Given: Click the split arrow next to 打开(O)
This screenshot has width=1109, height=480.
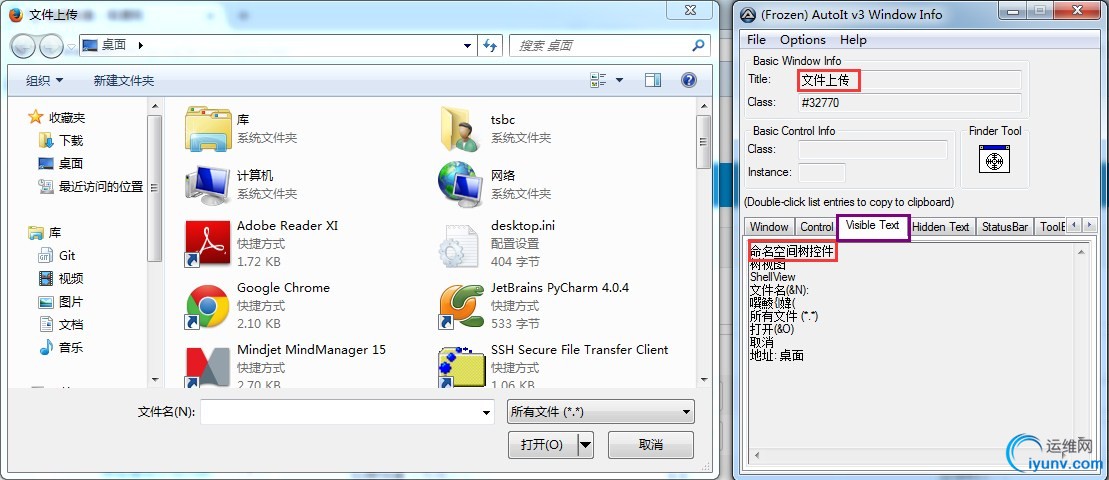Looking at the screenshot, I should click(586, 445).
